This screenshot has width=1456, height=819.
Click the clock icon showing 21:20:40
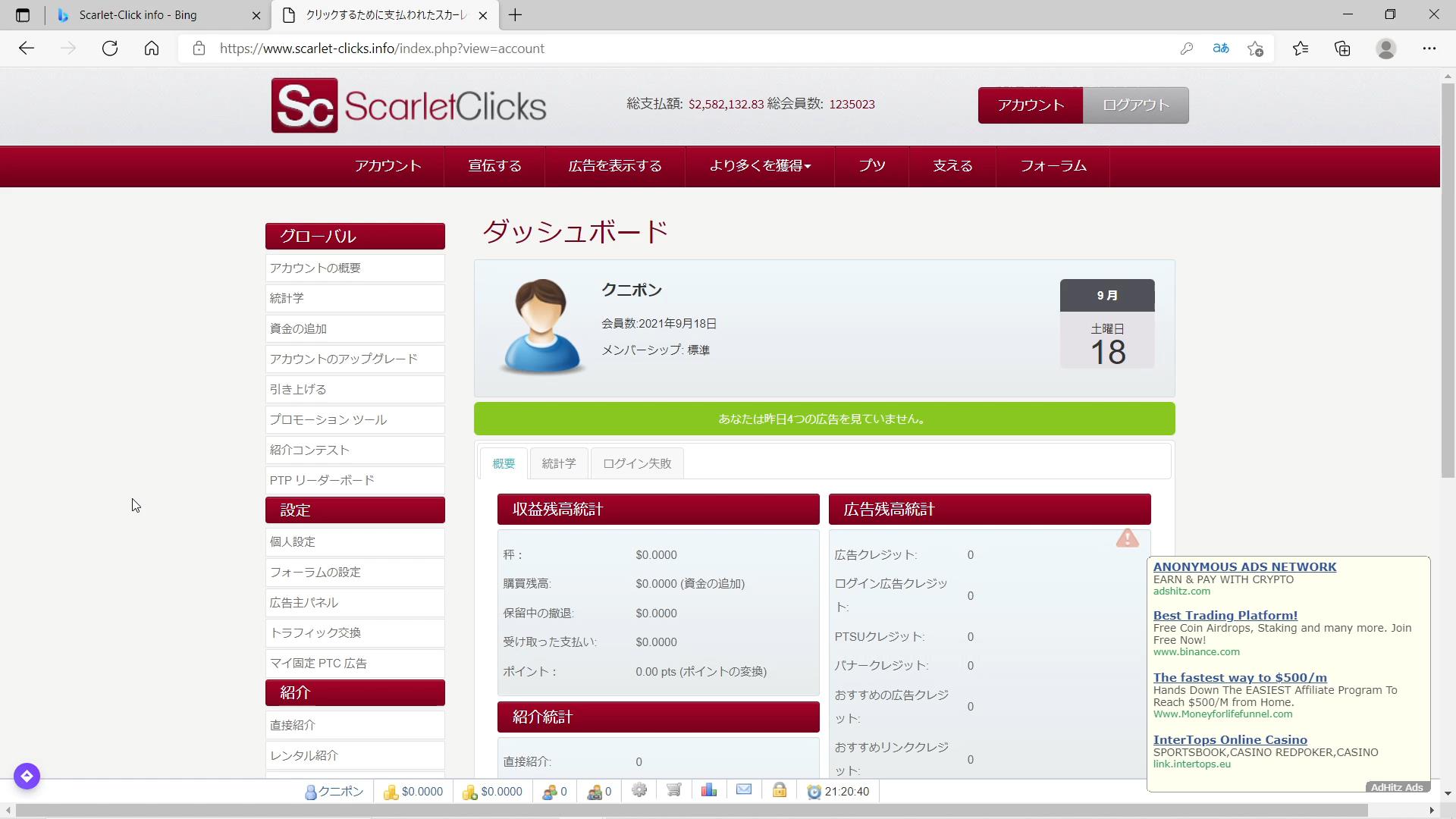(814, 792)
